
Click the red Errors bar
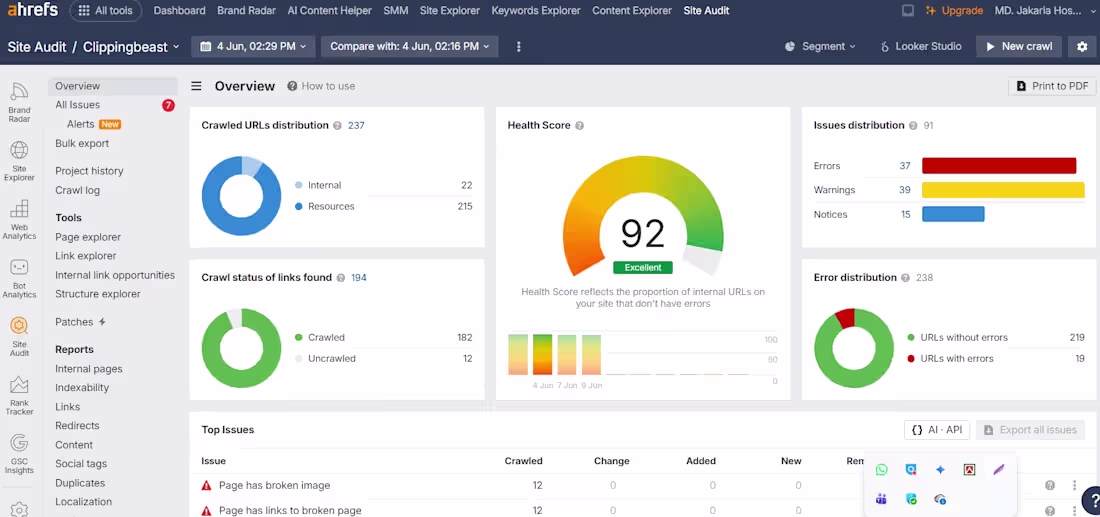pos(999,166)
